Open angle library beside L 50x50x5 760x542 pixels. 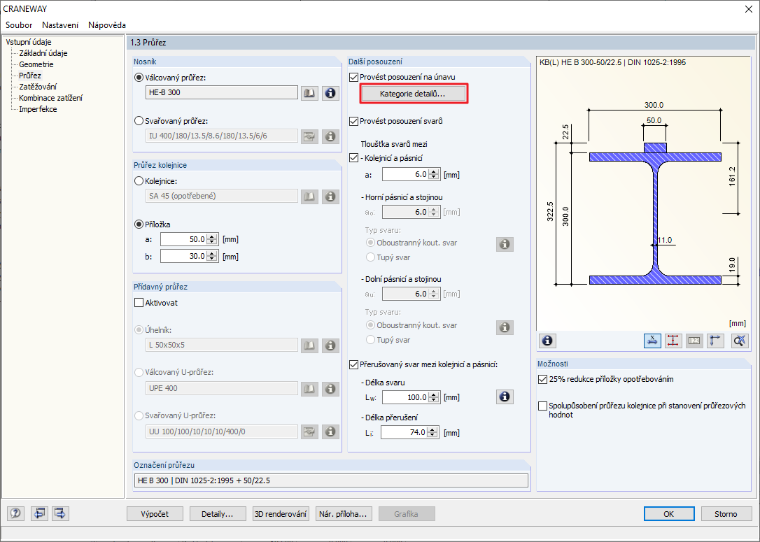pos(310,345)
